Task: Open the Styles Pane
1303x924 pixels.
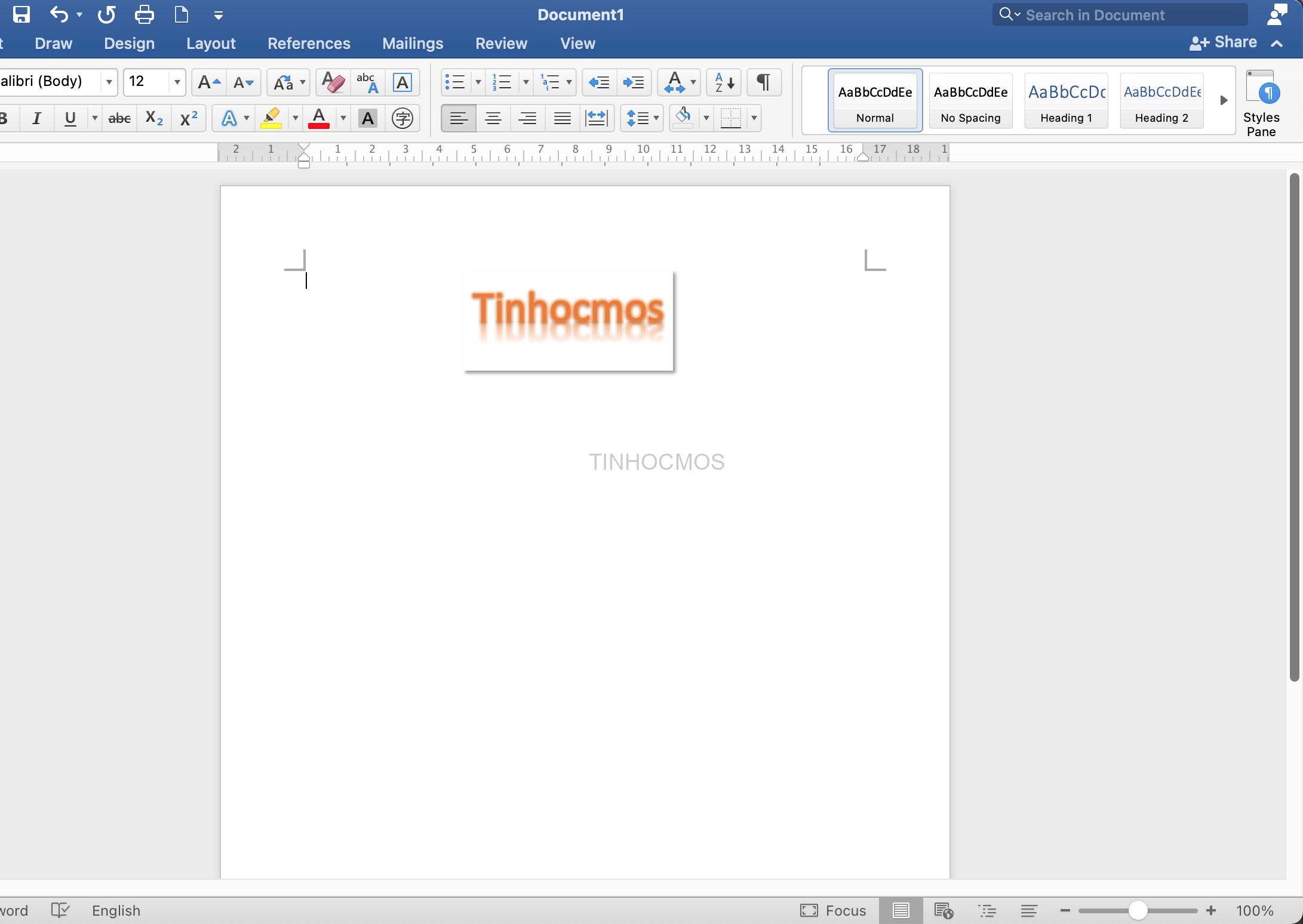Action: click(x=1261, y=104)
